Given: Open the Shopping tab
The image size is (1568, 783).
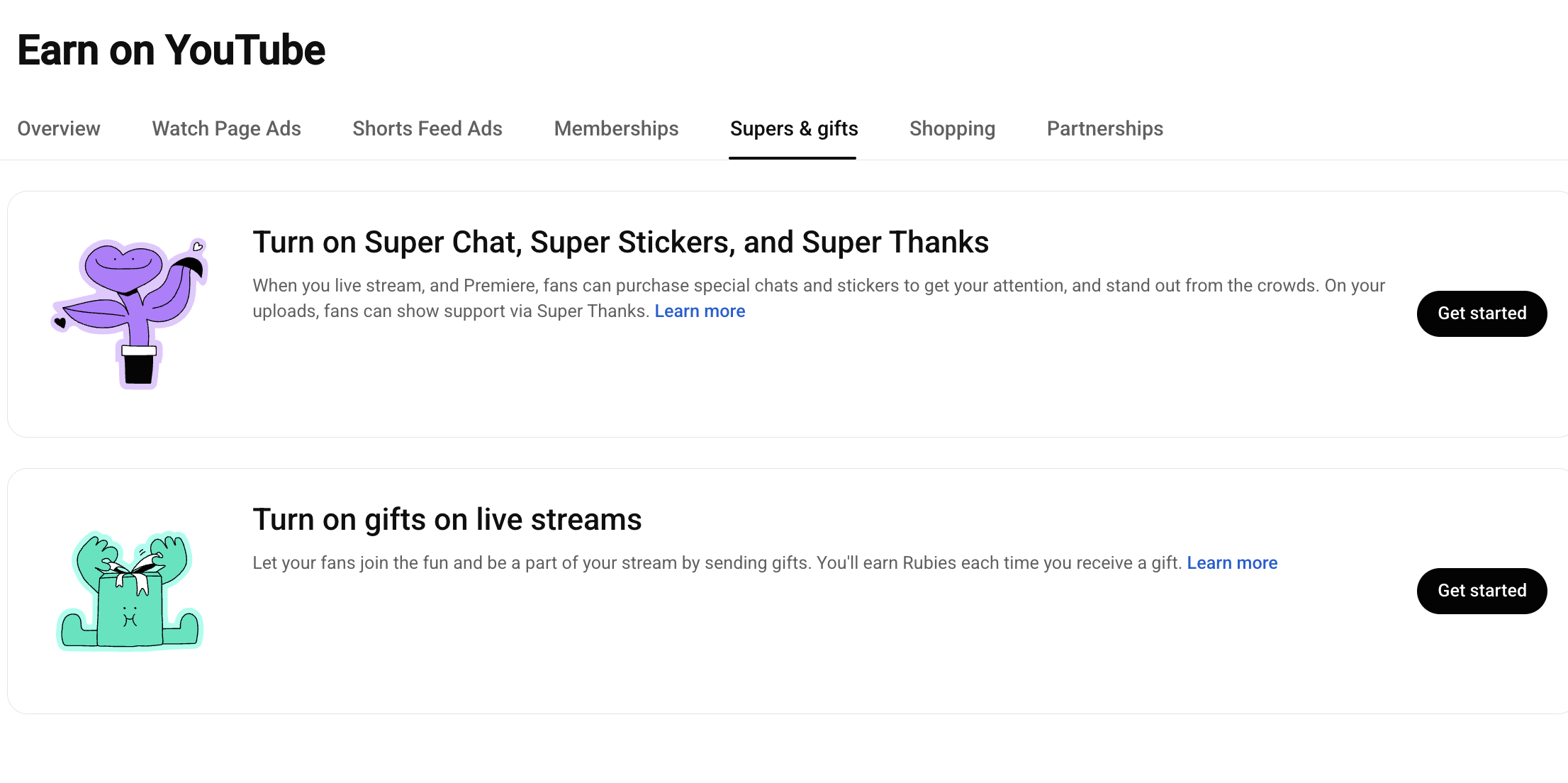Looking at the screenshot, I should click(x=952, y=128).
